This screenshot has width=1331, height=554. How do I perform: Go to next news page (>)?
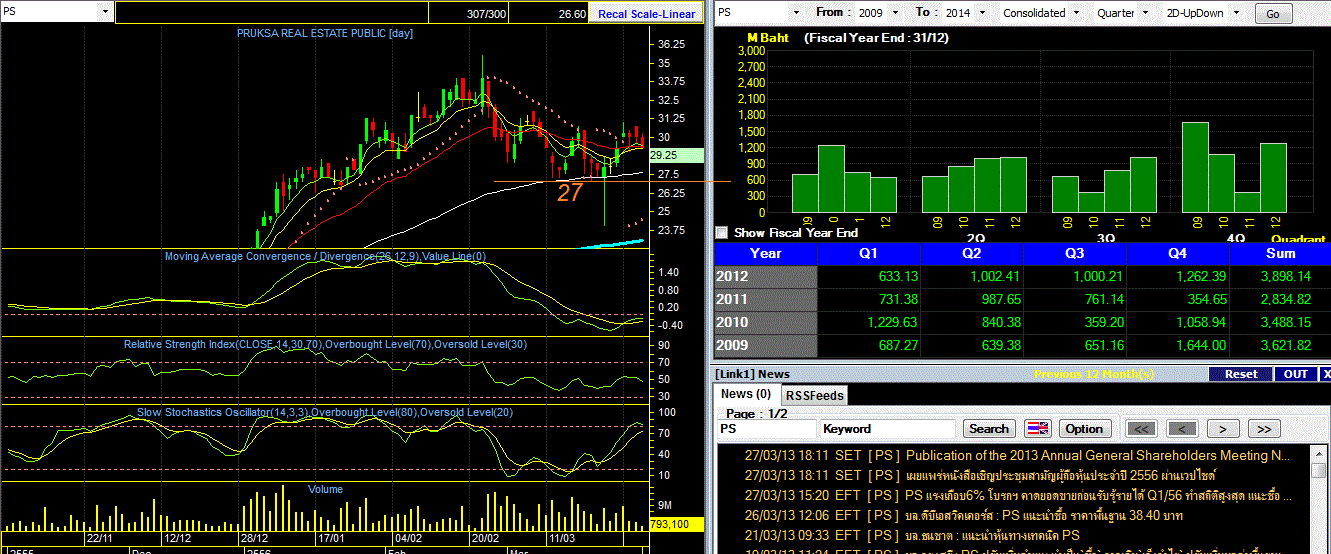(1223, 429)
